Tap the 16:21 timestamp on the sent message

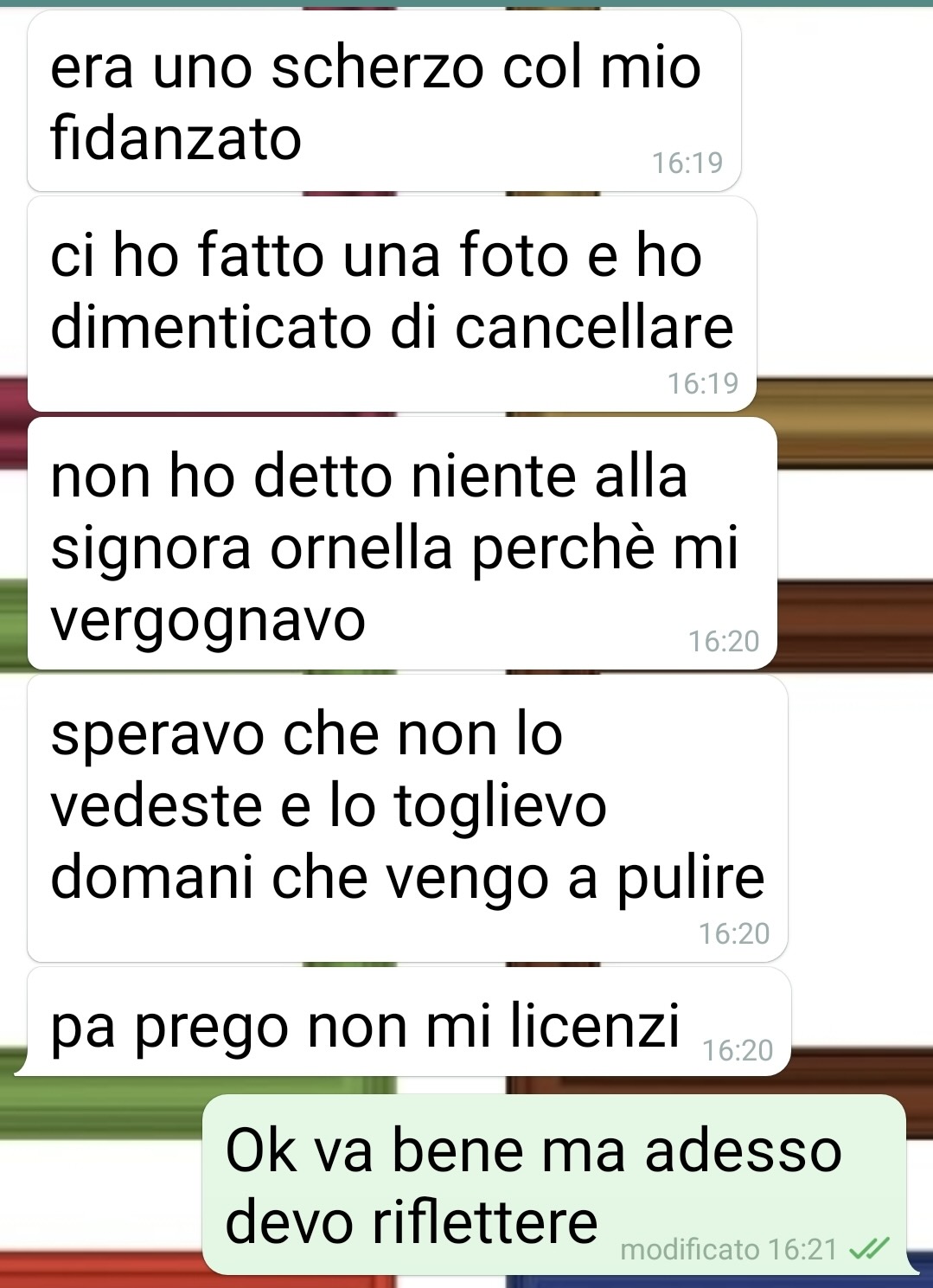803,1250
